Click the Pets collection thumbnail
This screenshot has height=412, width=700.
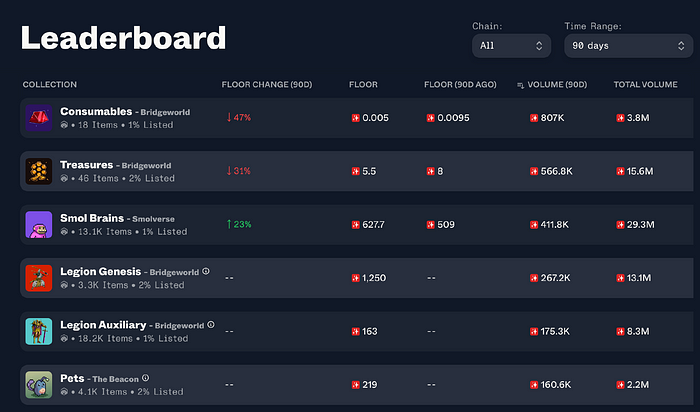[38, 384]
